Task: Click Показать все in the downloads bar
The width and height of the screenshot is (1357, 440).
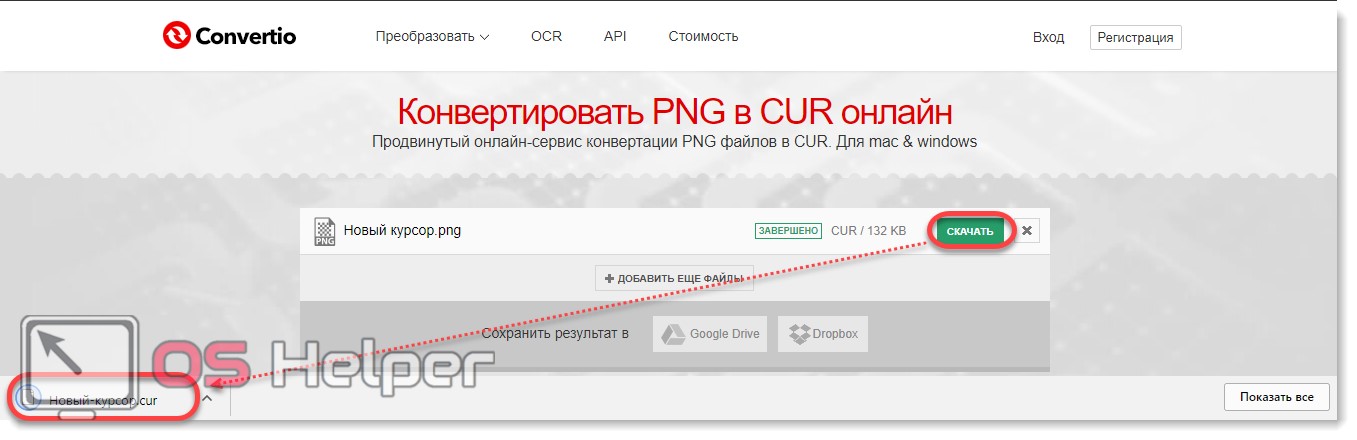Action: click(1276, 397)
